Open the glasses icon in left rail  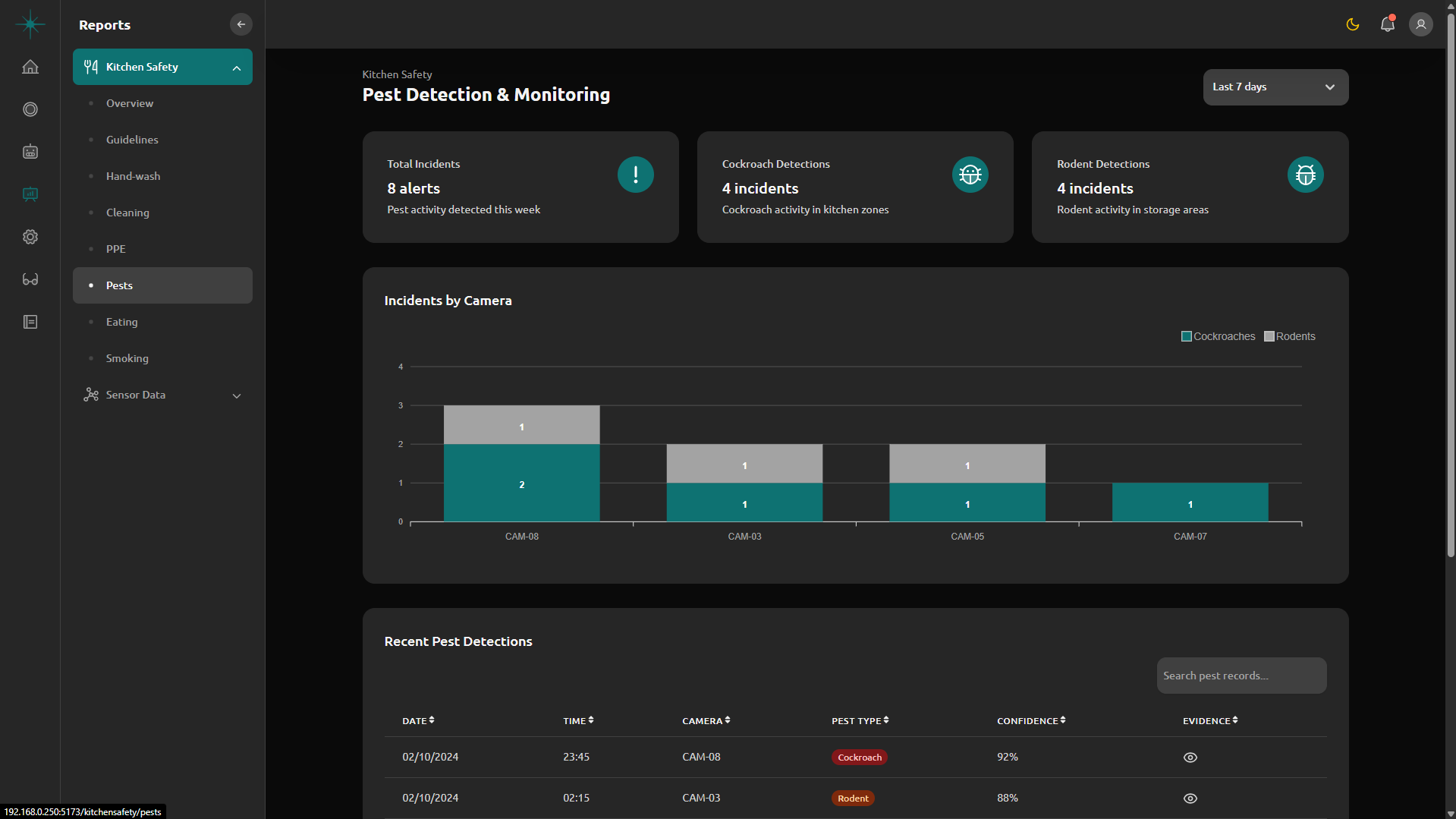point(30,279)
